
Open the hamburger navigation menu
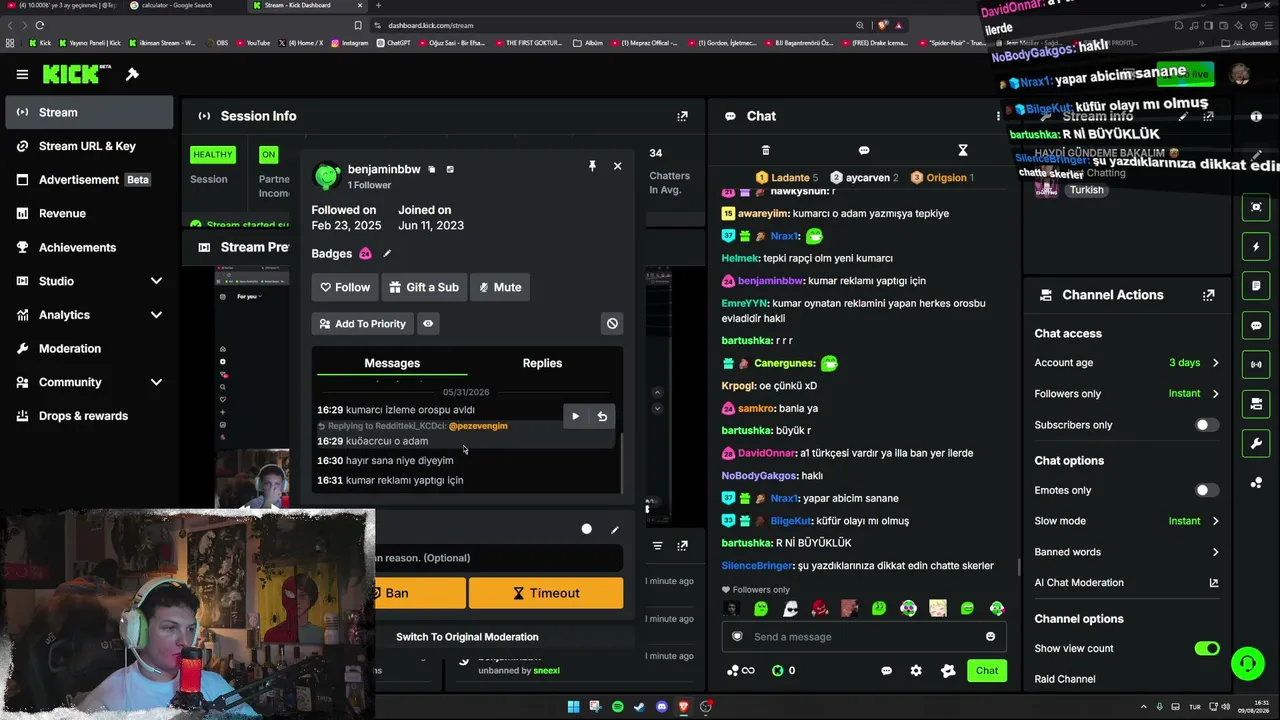(22, 74)
